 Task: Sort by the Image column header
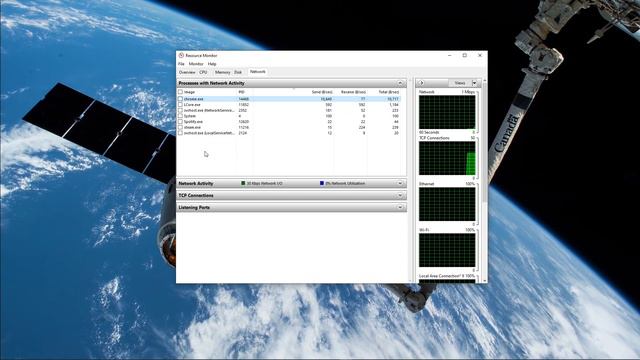point(189,92)
